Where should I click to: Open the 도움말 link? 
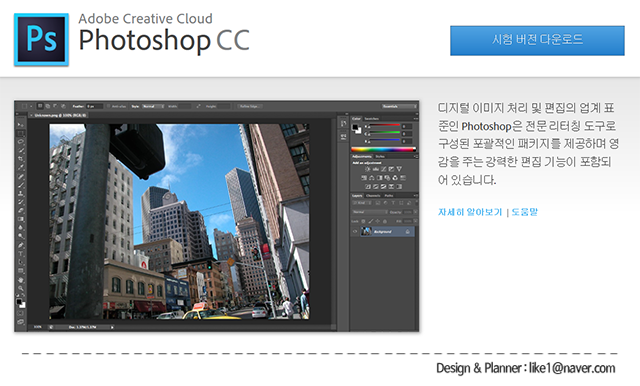tap(524, 212)
